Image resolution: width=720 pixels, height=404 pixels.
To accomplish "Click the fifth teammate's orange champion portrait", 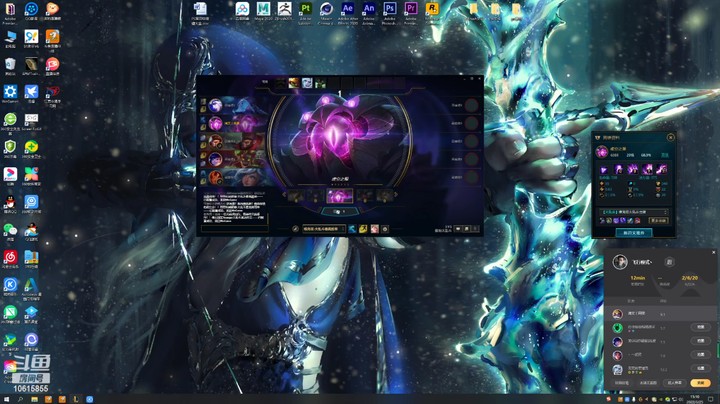I will (x=215, y=177).
